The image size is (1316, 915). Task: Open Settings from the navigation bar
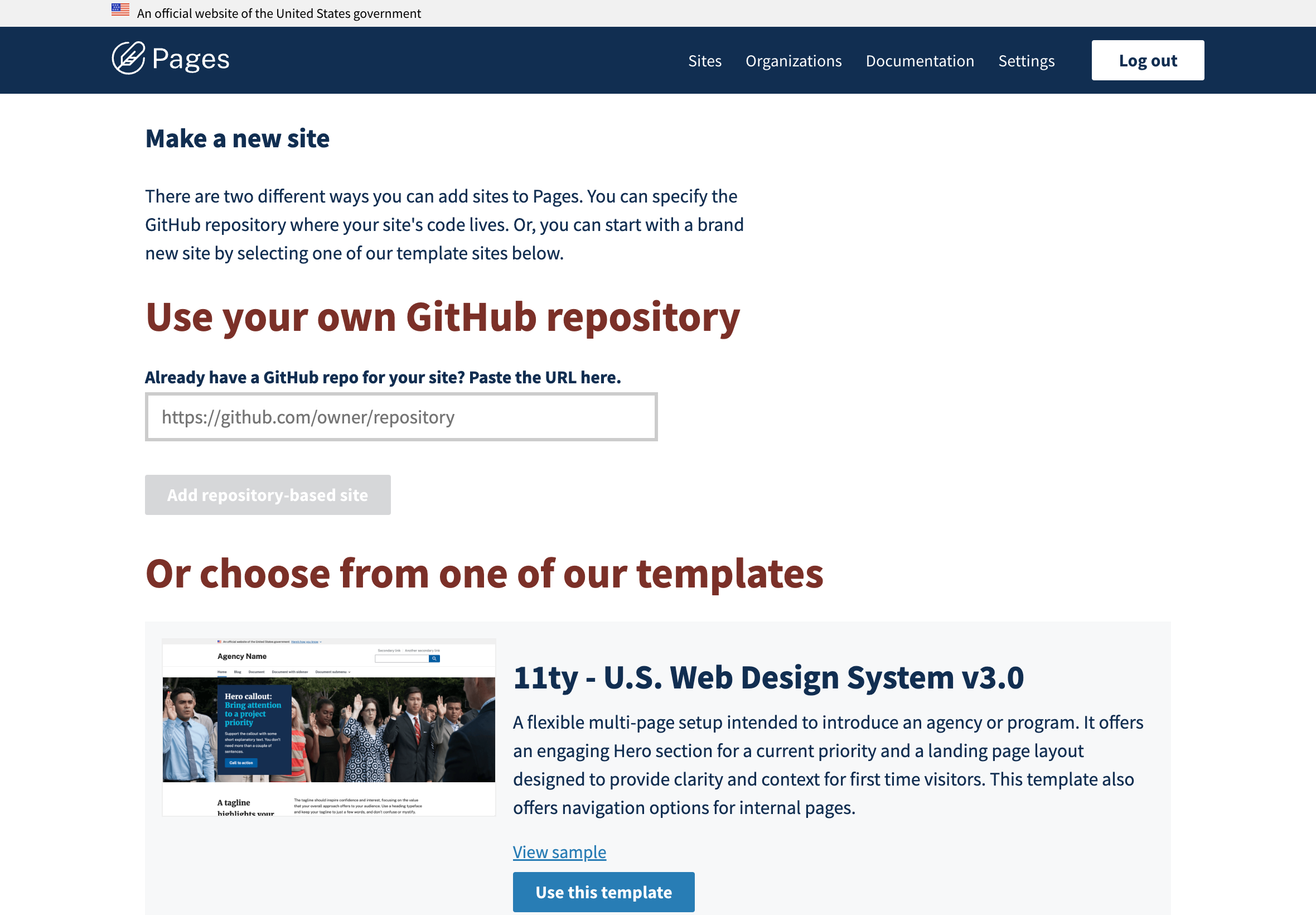pyautogui.click(x=1026, y=60)
